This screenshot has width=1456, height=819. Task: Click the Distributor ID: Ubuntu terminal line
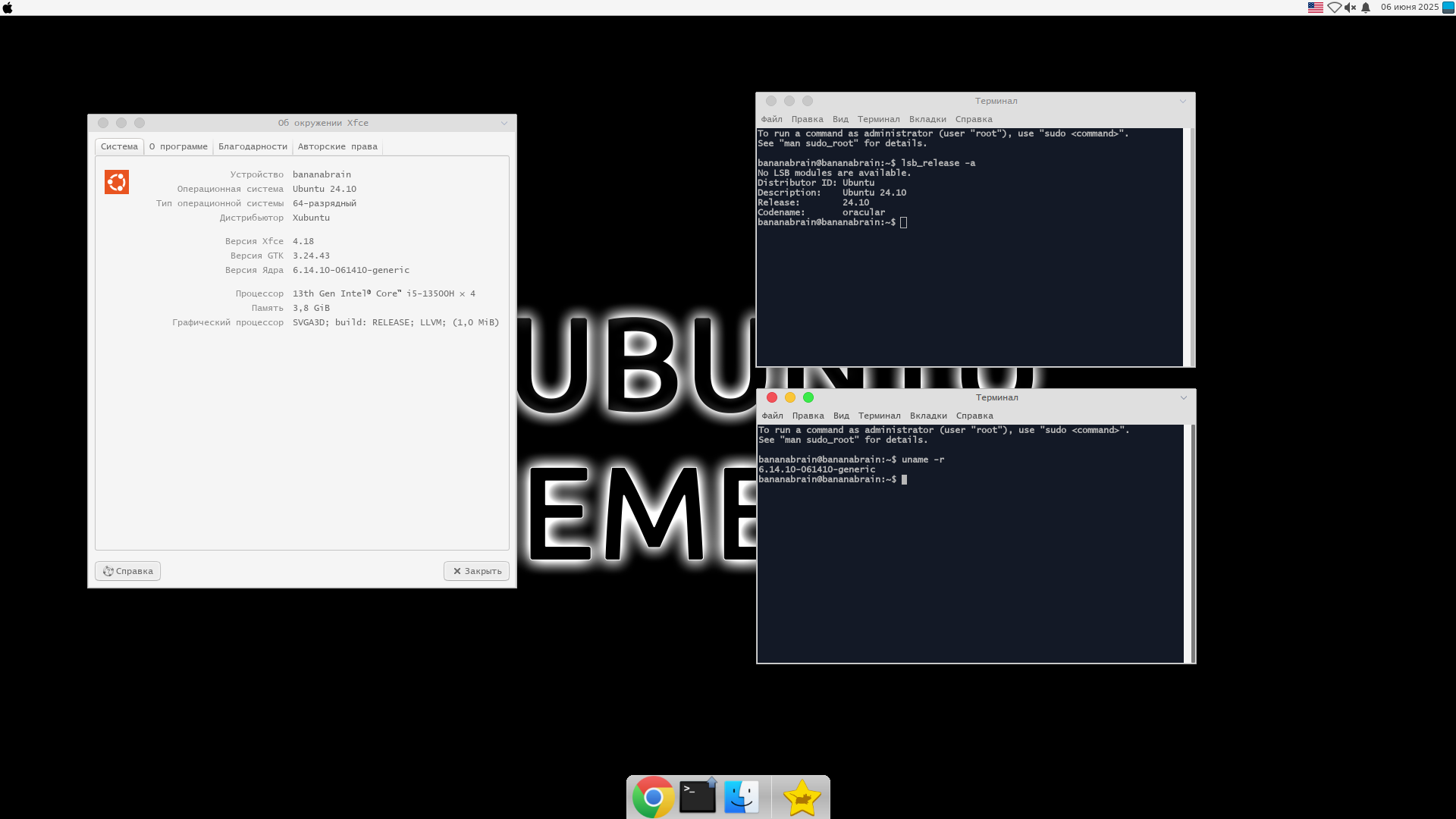coord(816,183)
